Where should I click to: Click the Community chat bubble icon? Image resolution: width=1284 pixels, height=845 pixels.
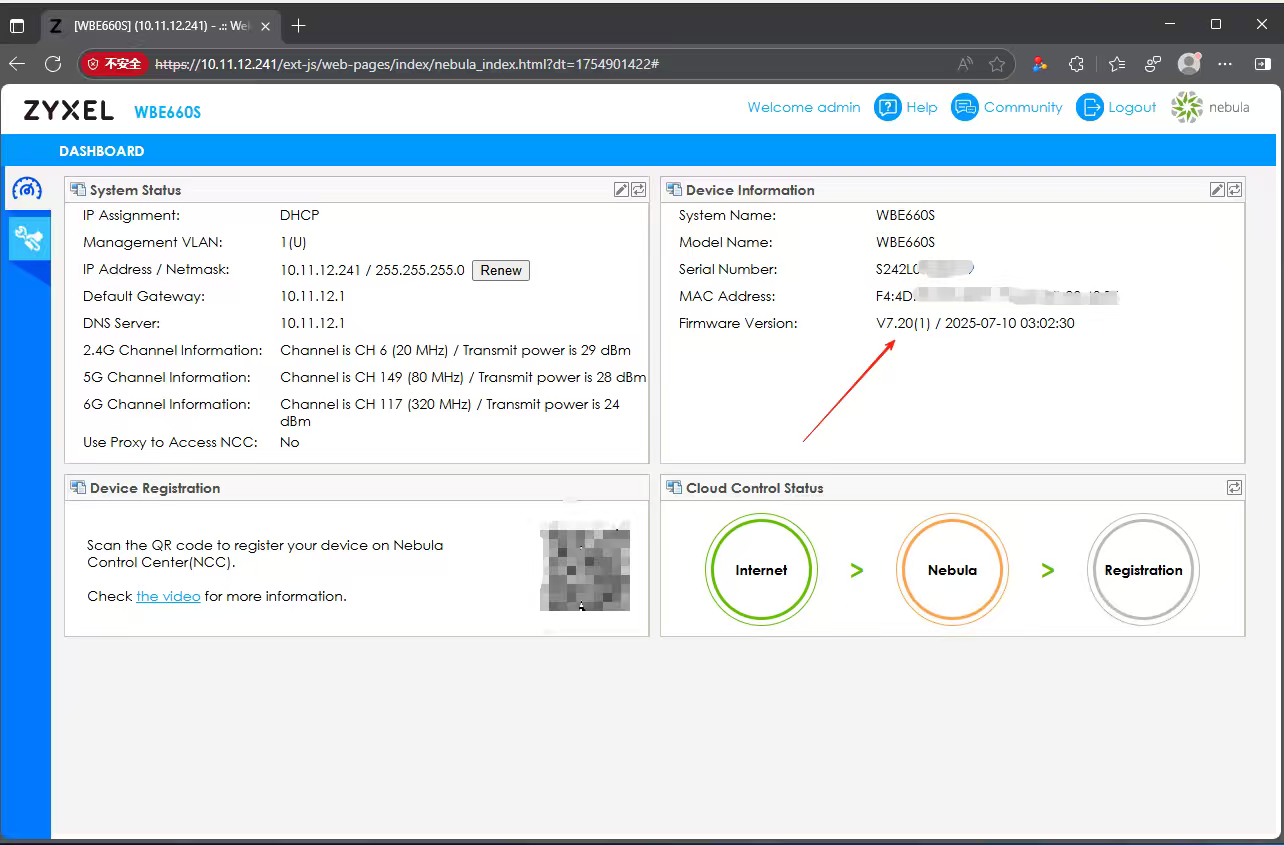click(x=964, y=107)
